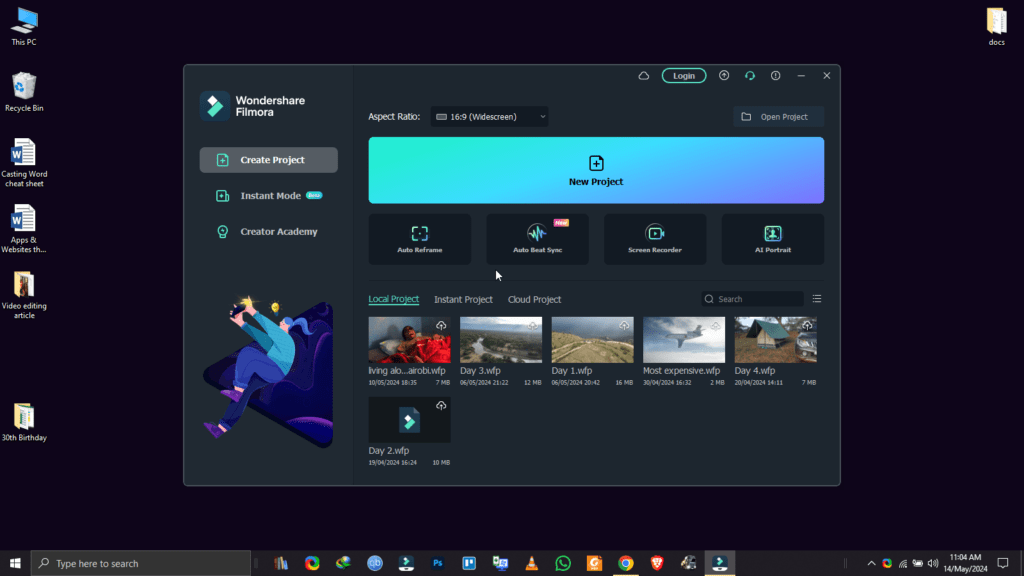
Task: Open the Windows Start menu
Action: click(x=15, y=563)
